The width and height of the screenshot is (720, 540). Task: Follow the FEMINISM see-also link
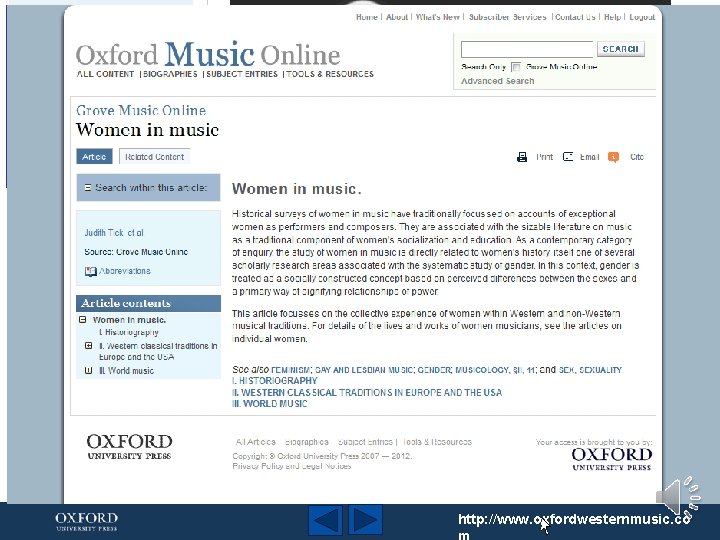pos(291,370)
